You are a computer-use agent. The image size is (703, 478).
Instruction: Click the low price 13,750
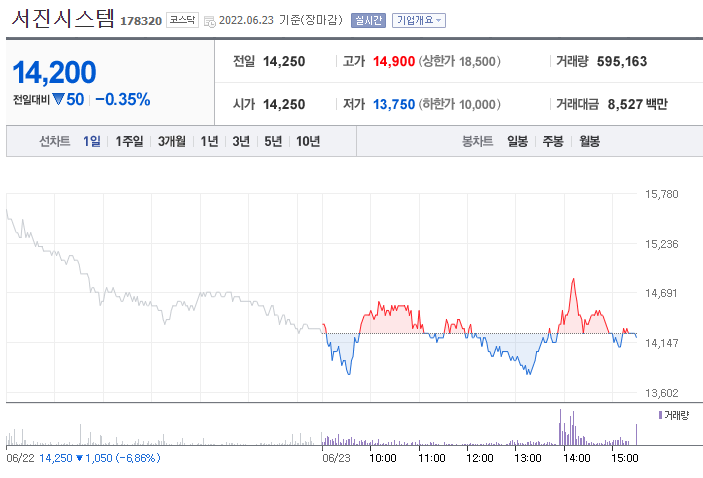click(x=394, y=104)
